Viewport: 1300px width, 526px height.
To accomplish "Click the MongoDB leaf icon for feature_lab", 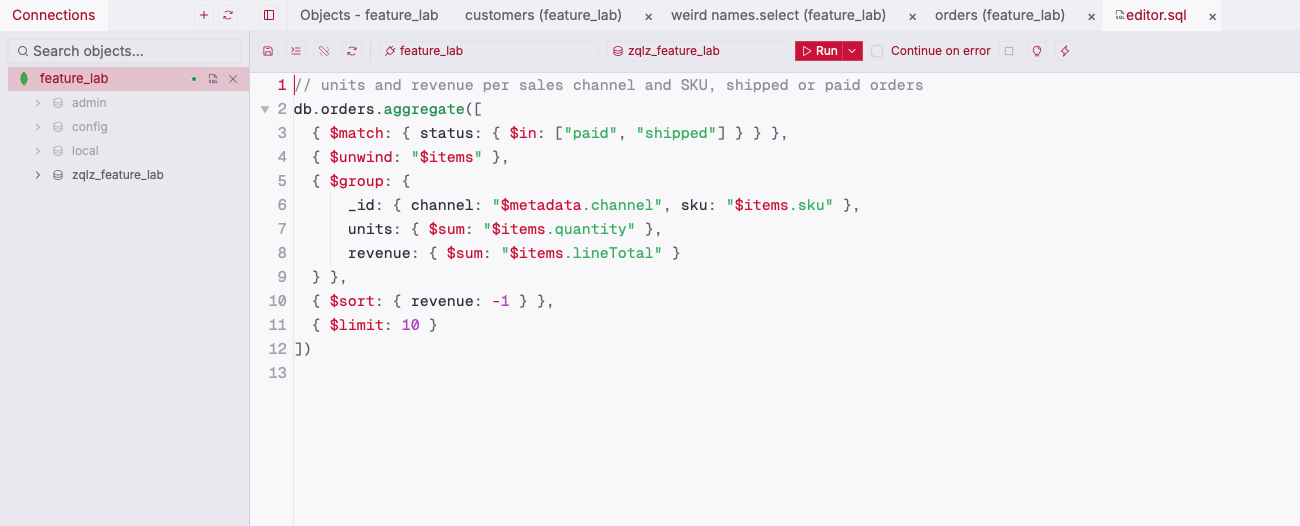I will coord(24,79).
